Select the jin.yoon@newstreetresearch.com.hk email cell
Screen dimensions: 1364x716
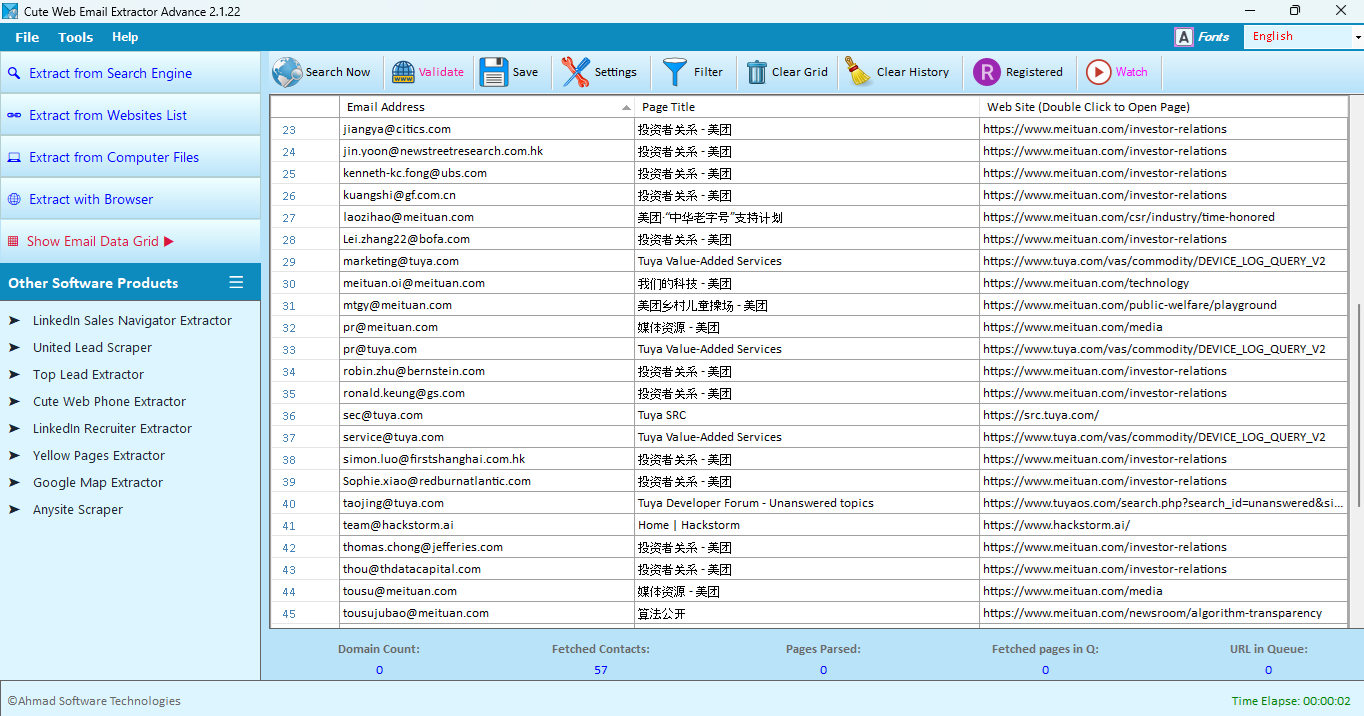coord(487,151)
